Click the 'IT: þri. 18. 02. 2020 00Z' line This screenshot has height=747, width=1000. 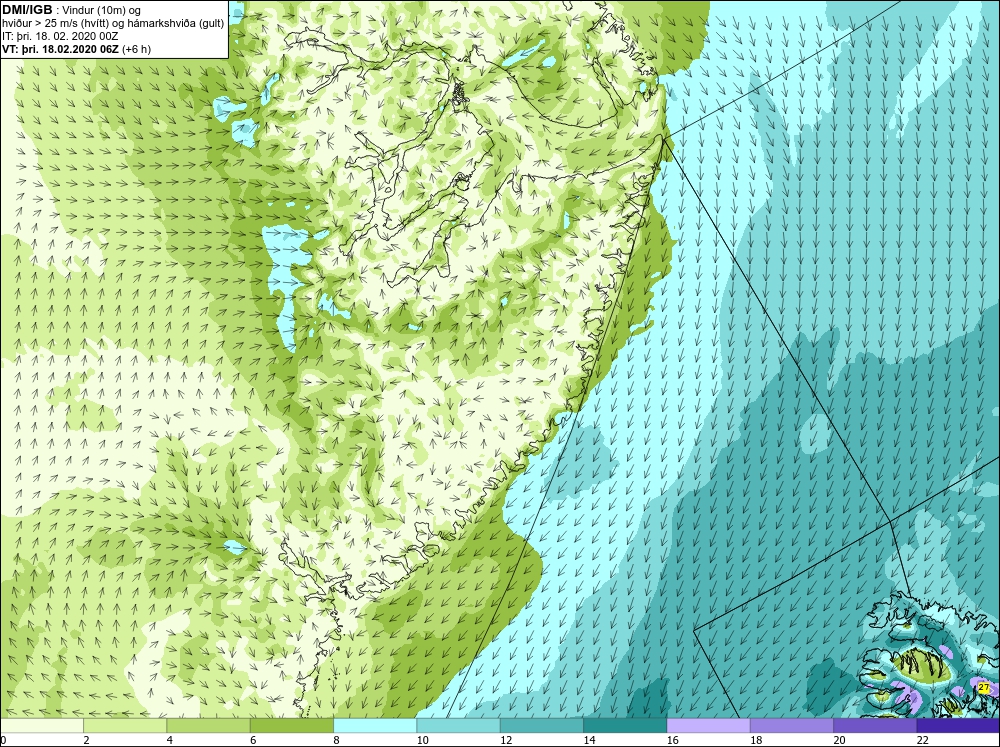point(60,36)
